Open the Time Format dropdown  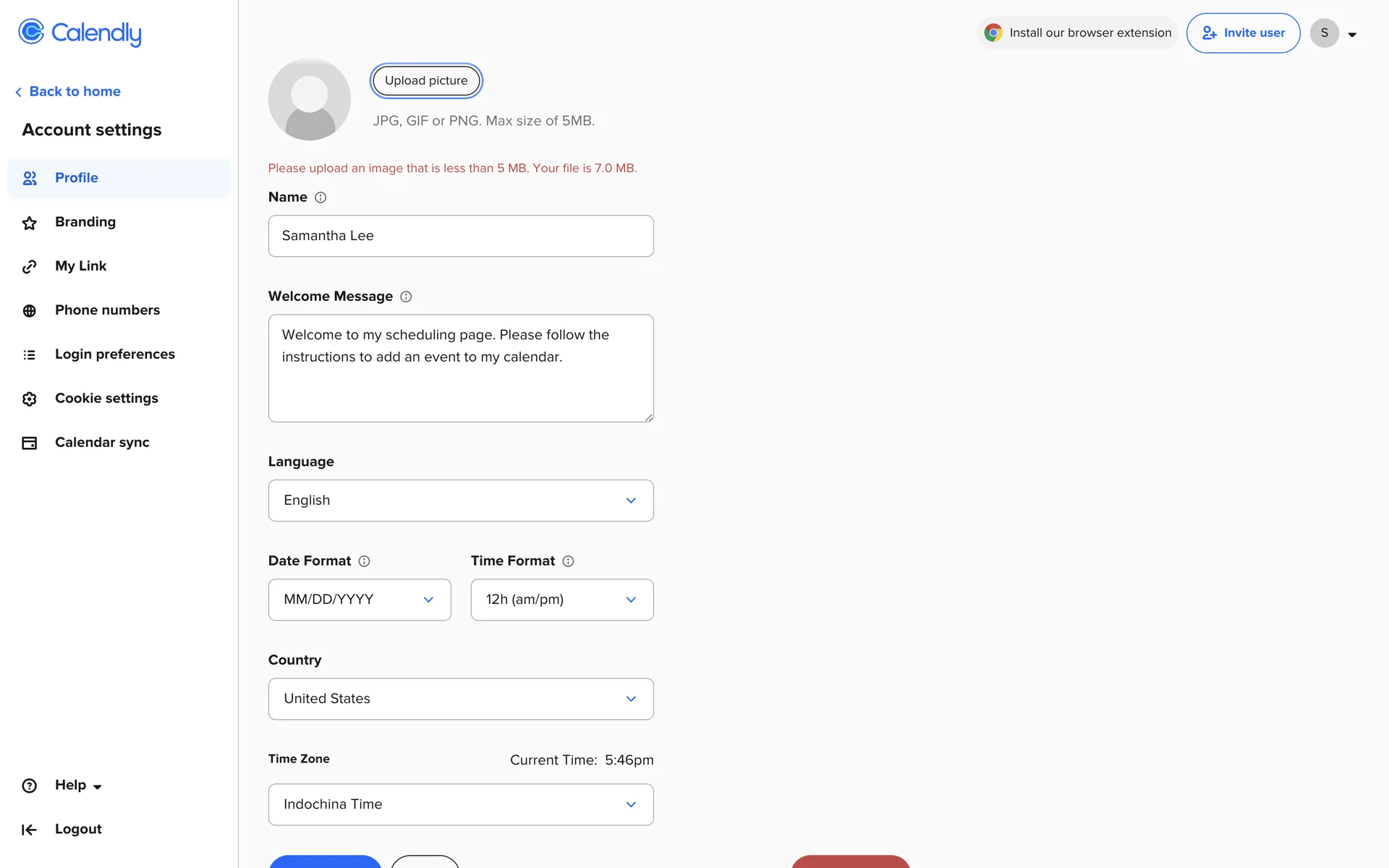click(x=562, y=600)
